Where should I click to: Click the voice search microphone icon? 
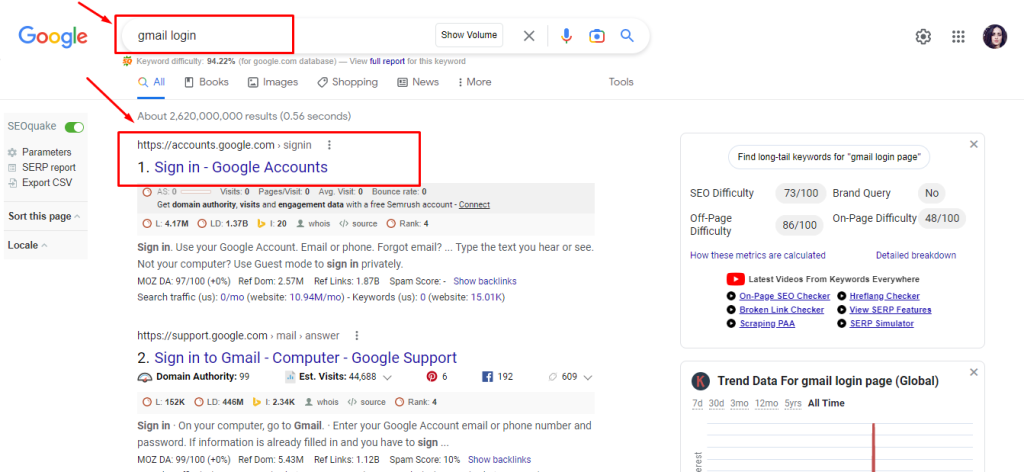566,36
